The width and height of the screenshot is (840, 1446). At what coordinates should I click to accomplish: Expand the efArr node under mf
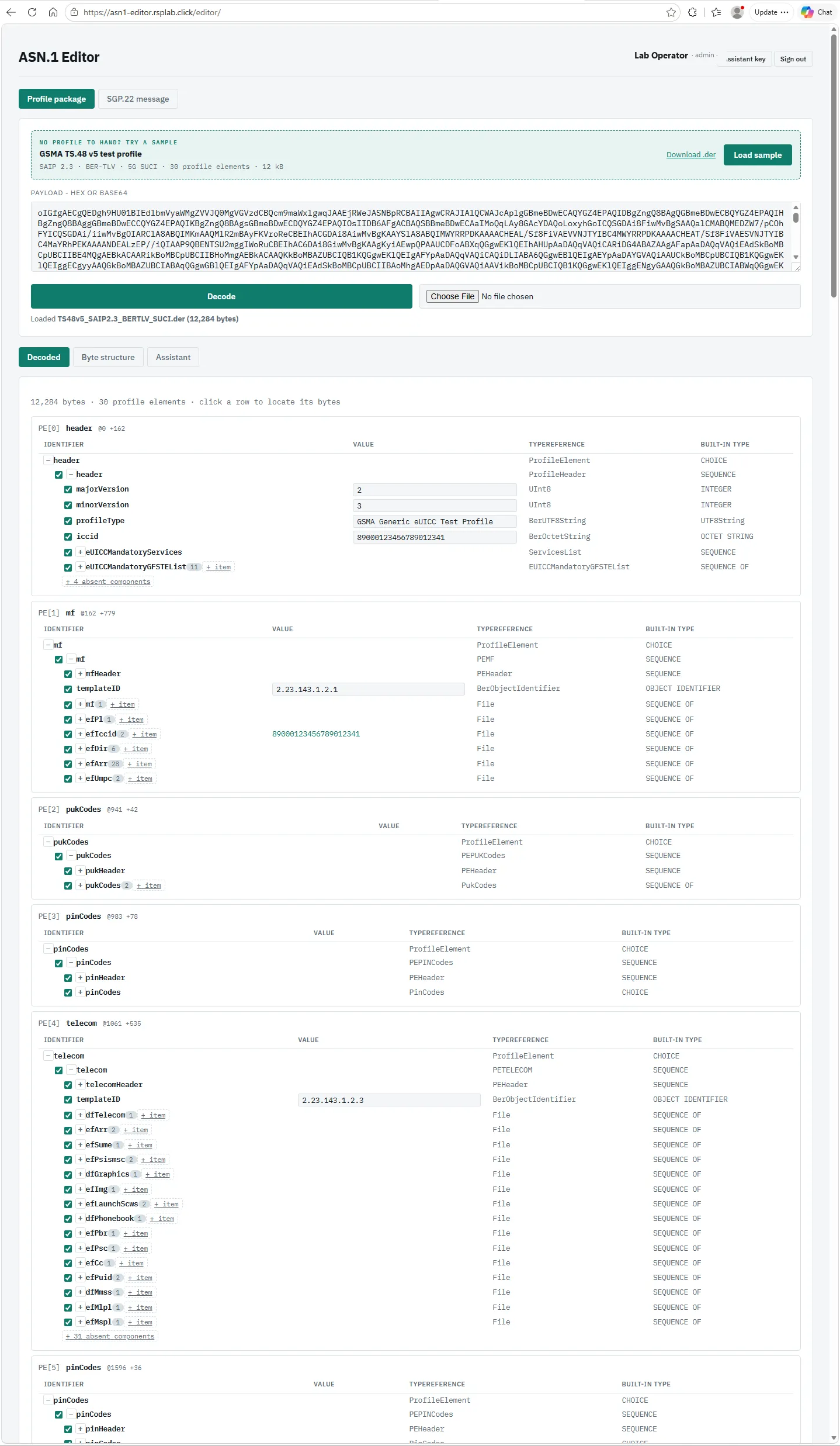click(x=81, y=764)
